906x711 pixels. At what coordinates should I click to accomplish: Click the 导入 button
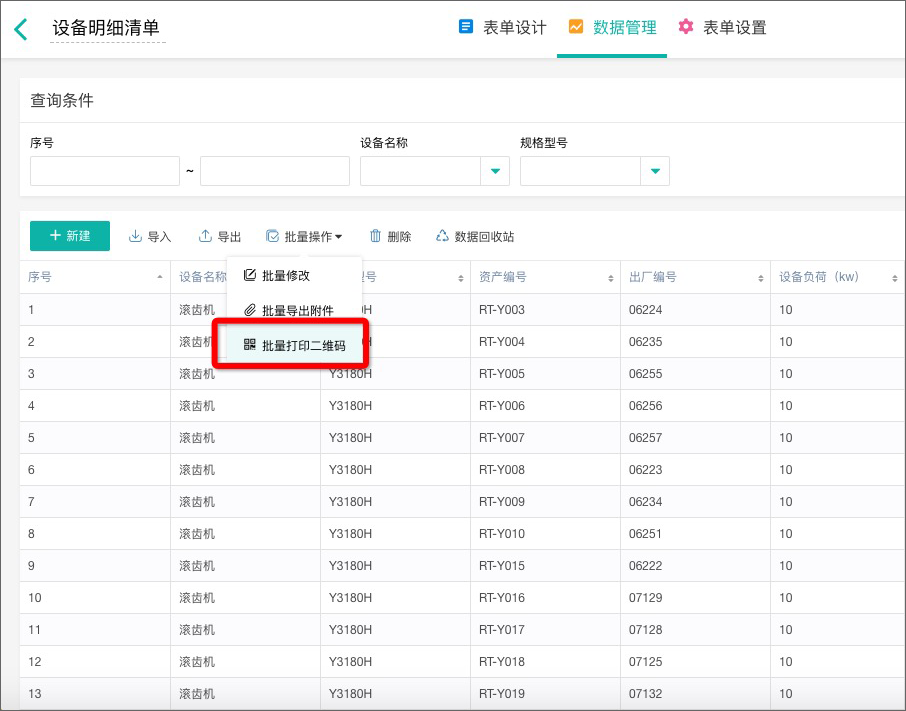150,236
